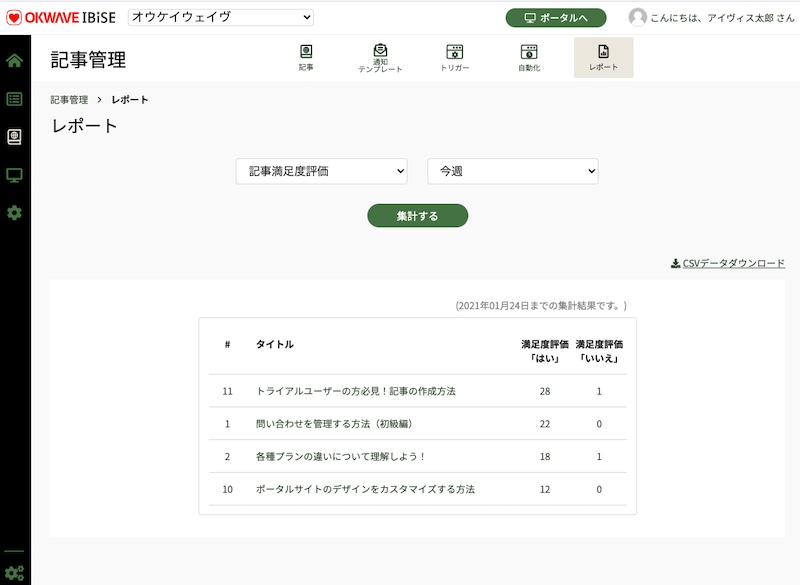800x585 pixels.
Task: Select the トリガー icon in top navigation
Action: tap(454, 55)
